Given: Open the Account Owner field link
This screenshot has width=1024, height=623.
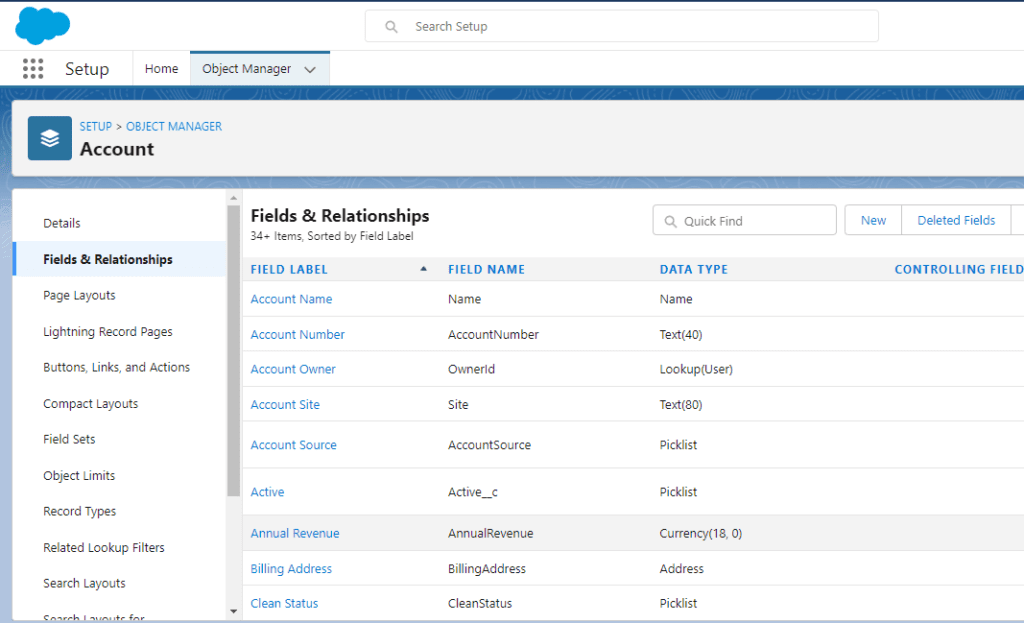Looking at the screenshot, I should 293,369.
